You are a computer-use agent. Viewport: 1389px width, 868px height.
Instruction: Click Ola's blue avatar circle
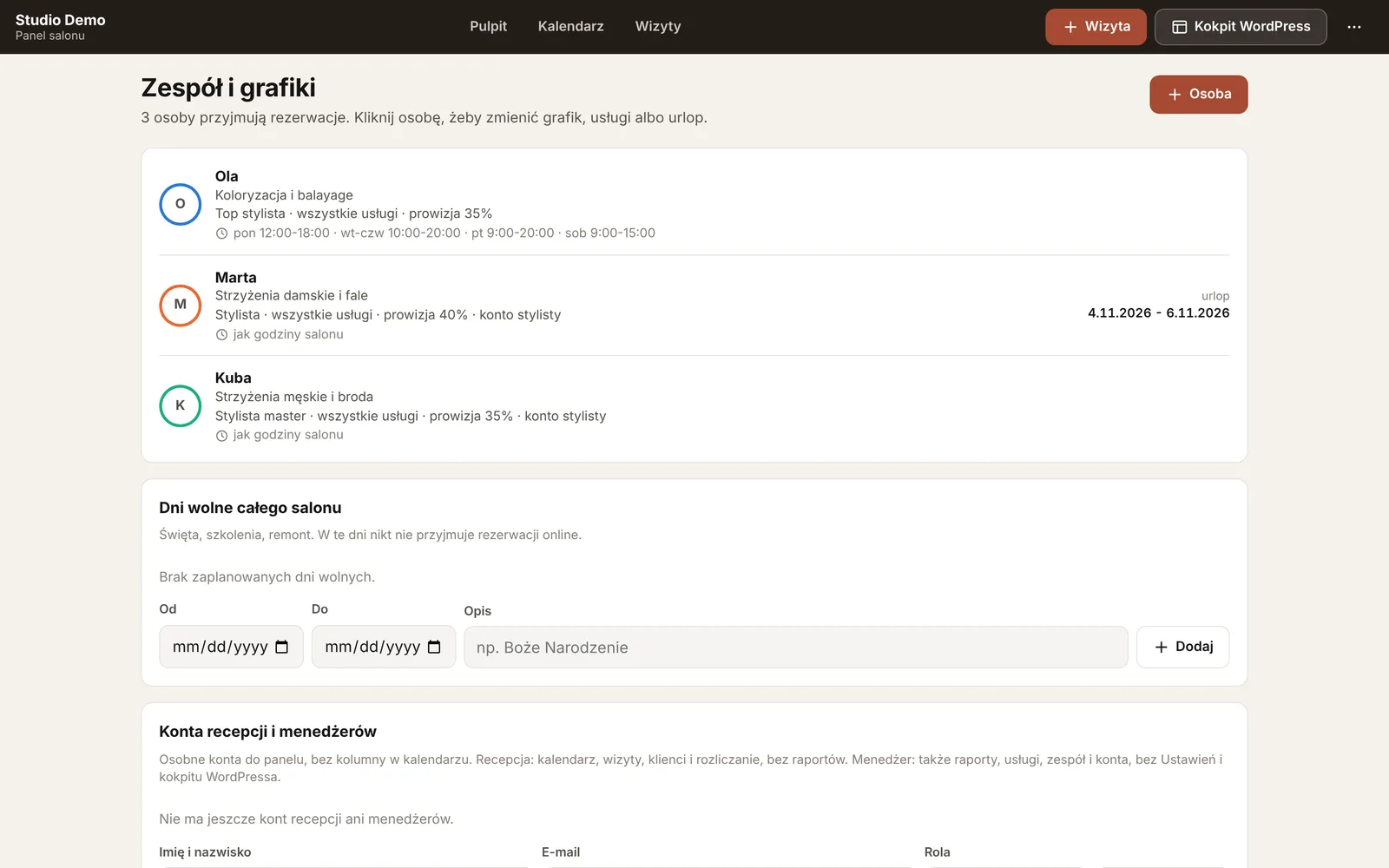tap(181, 204)
